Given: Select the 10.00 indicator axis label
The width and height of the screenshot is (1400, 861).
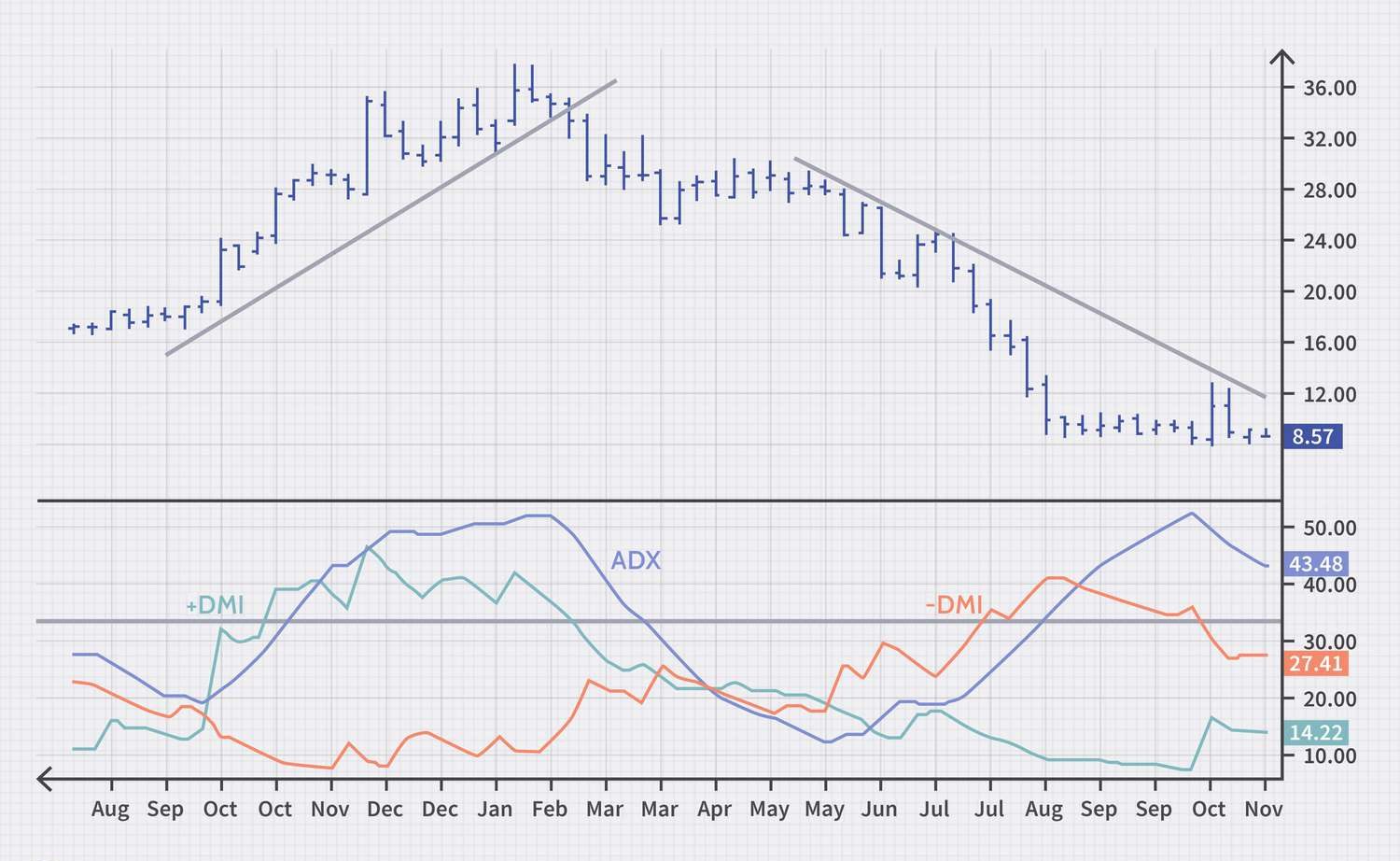Looking at the screenshot, I should pyautogui.click(x=1330, y=755).
